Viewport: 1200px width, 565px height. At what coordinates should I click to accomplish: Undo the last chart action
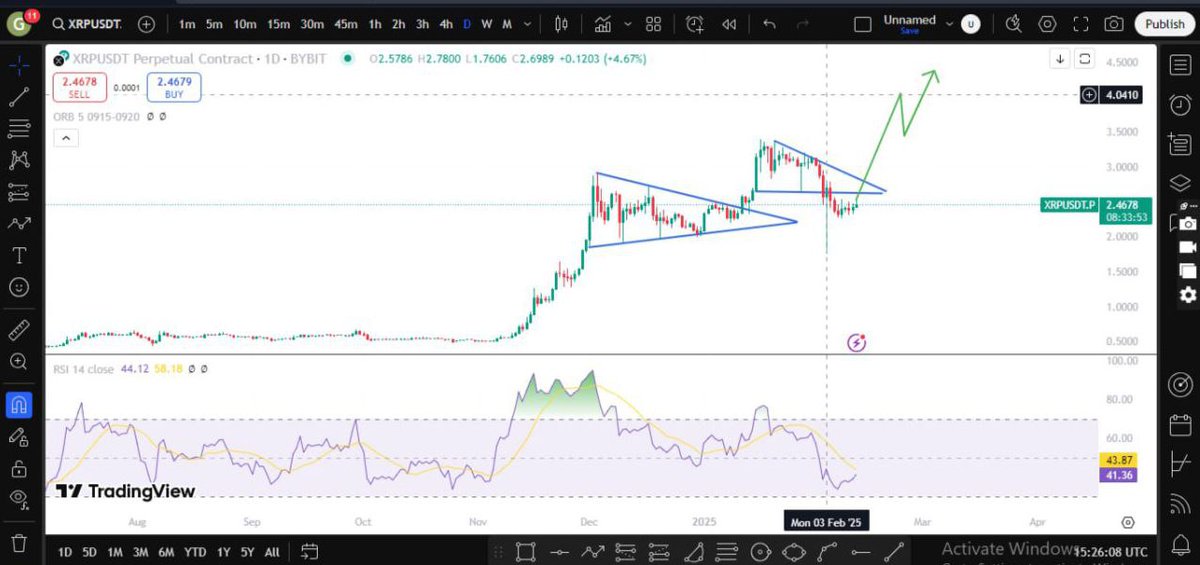point(769,24)
